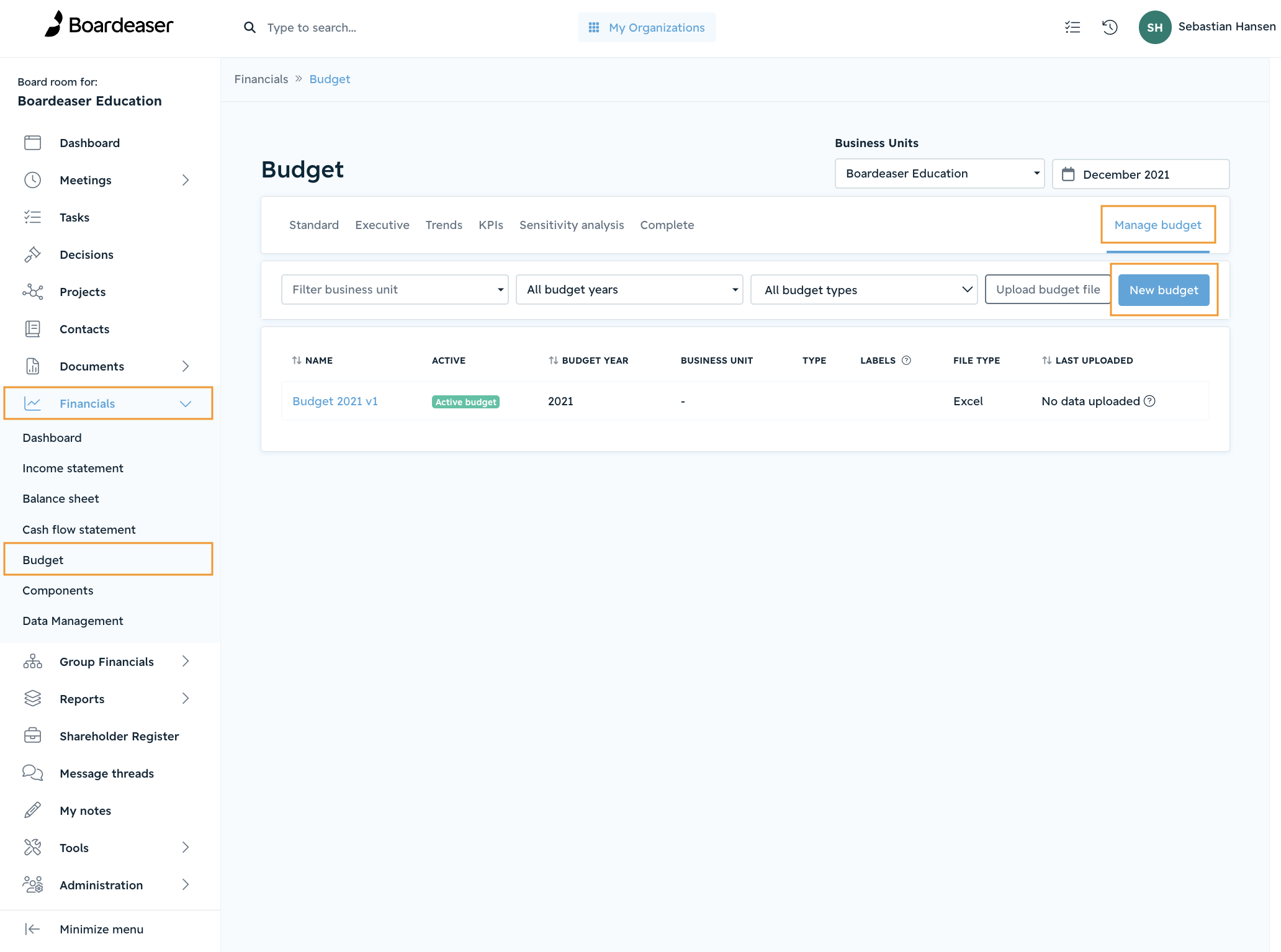The image size is (1281, 952).
Task: Open the checklist icon near the profile avatar
Action: [1072, 27]
